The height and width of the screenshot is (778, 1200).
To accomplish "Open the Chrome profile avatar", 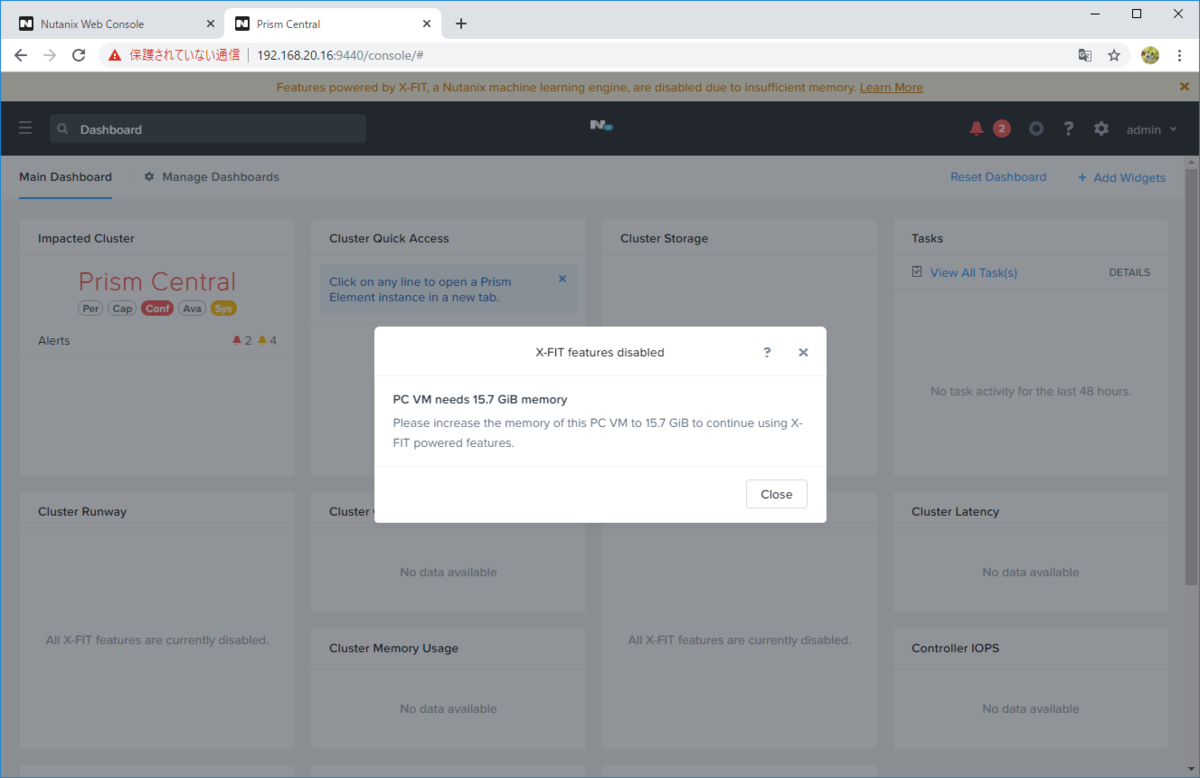I will 1150,55.
